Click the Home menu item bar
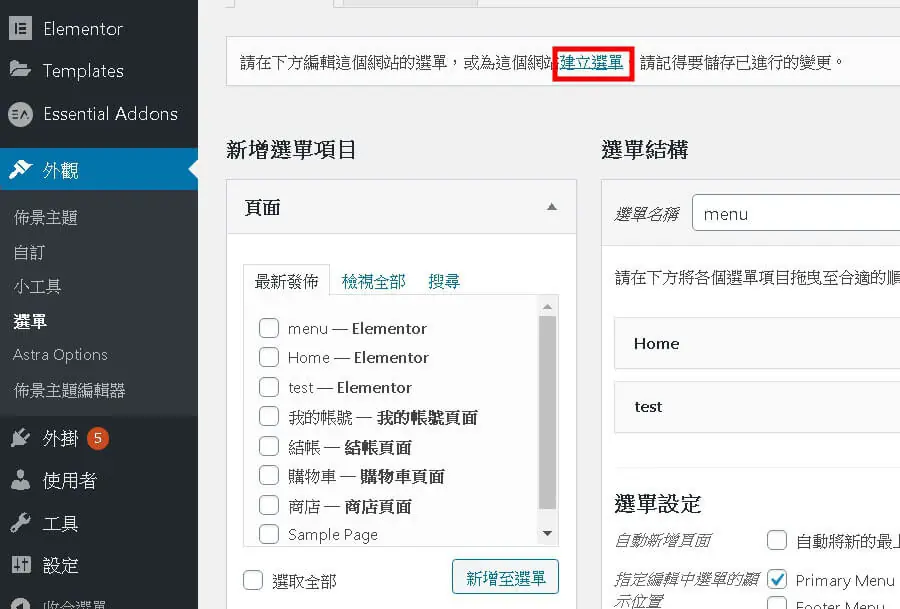Image resolution: width=900 pixels, height=609 pixels. point(757,343)
